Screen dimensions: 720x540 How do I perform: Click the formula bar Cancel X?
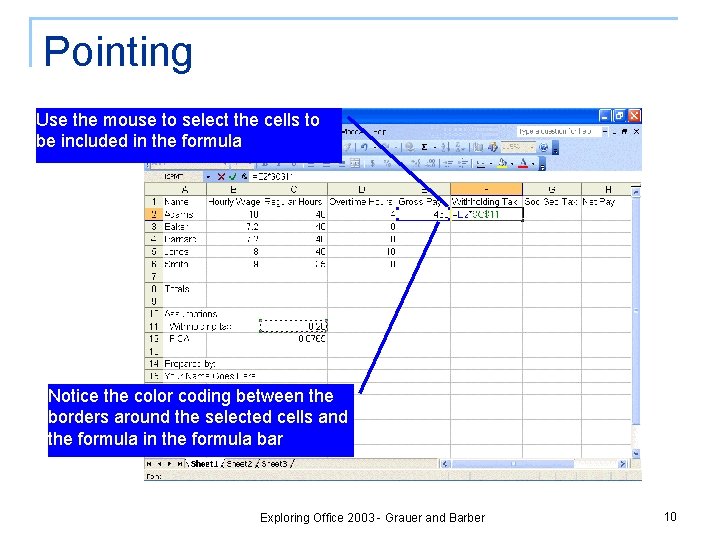pos(221,176)
